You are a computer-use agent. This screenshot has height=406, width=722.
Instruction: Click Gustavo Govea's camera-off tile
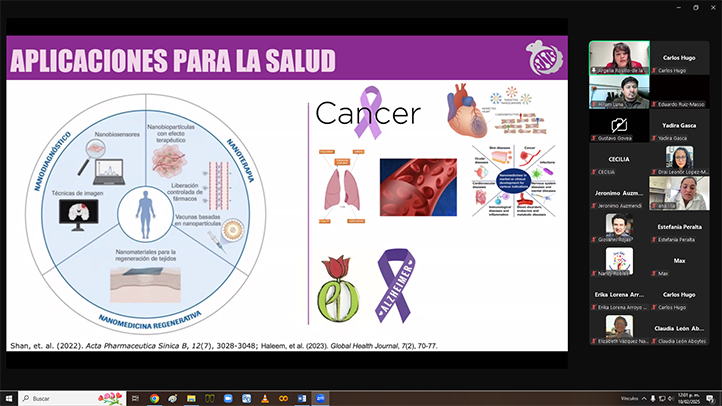pyautogui.click(x=619, y=125)
